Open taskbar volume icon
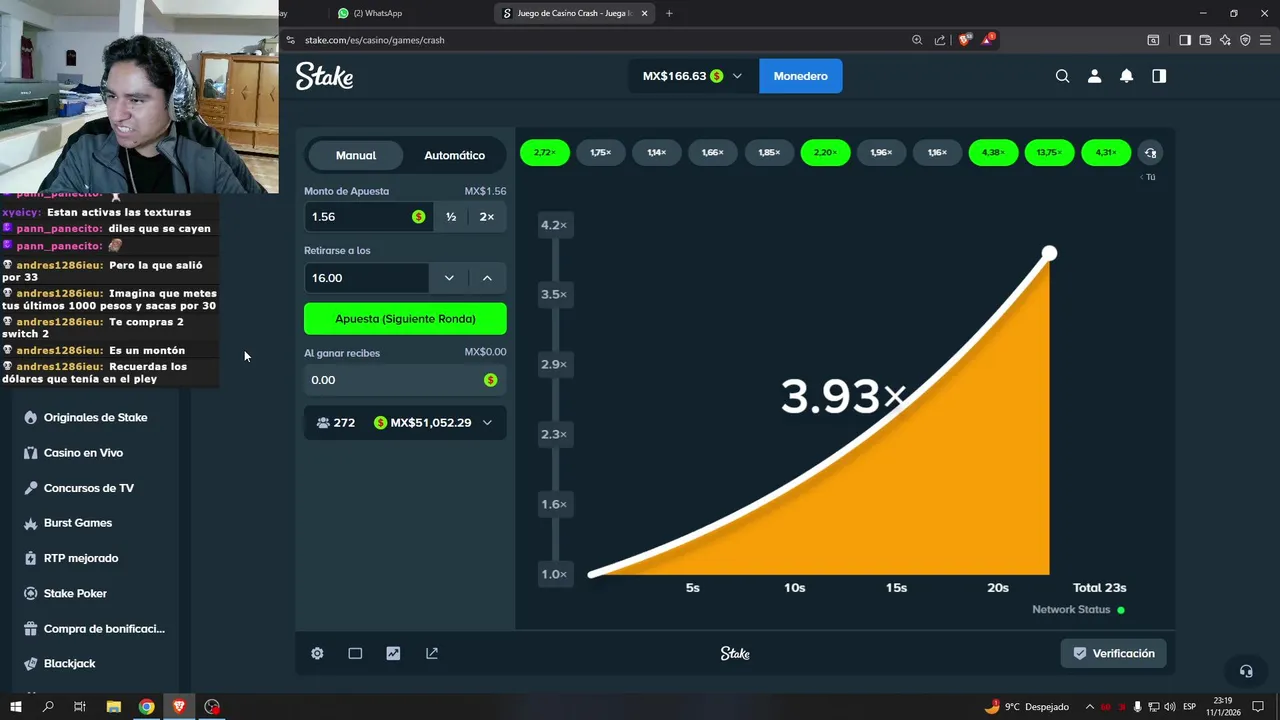This screenshot has height=720, width=1280. (x=1170, y=707)
